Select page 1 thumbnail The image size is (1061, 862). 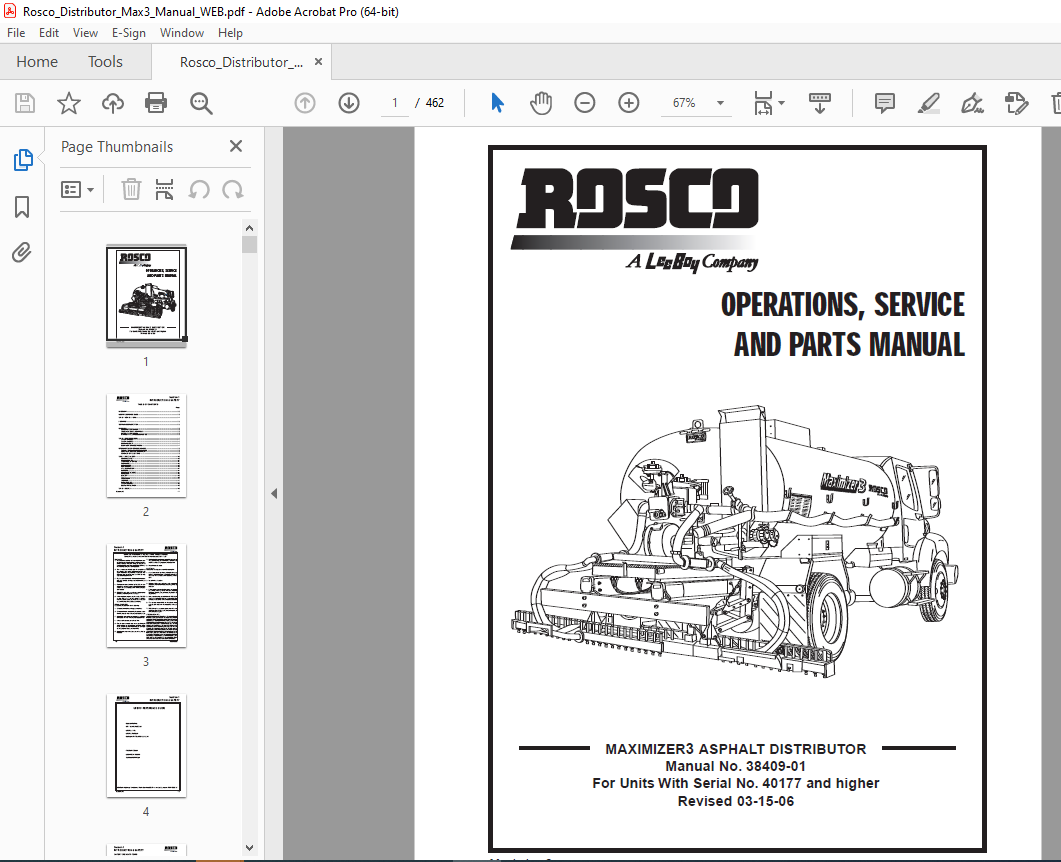[146, 294]
